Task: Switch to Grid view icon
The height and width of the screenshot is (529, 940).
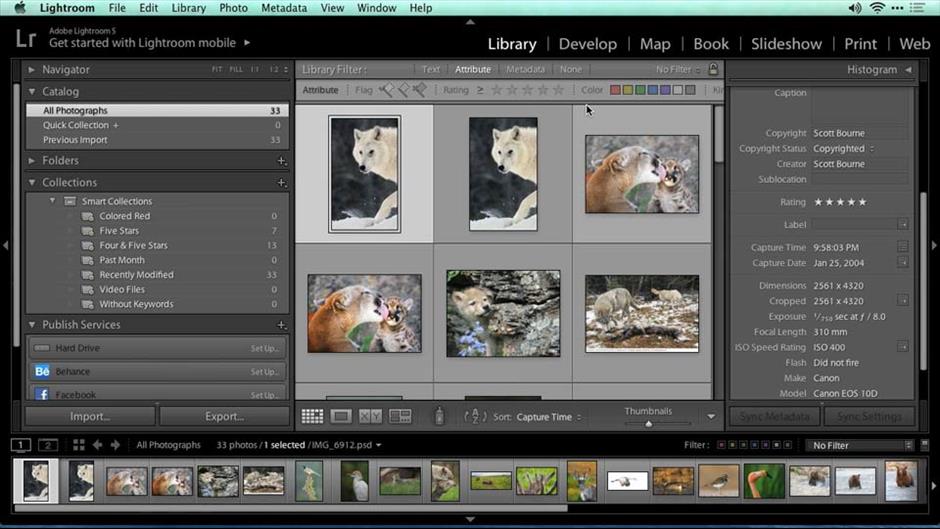Action: tap(312, 416)
